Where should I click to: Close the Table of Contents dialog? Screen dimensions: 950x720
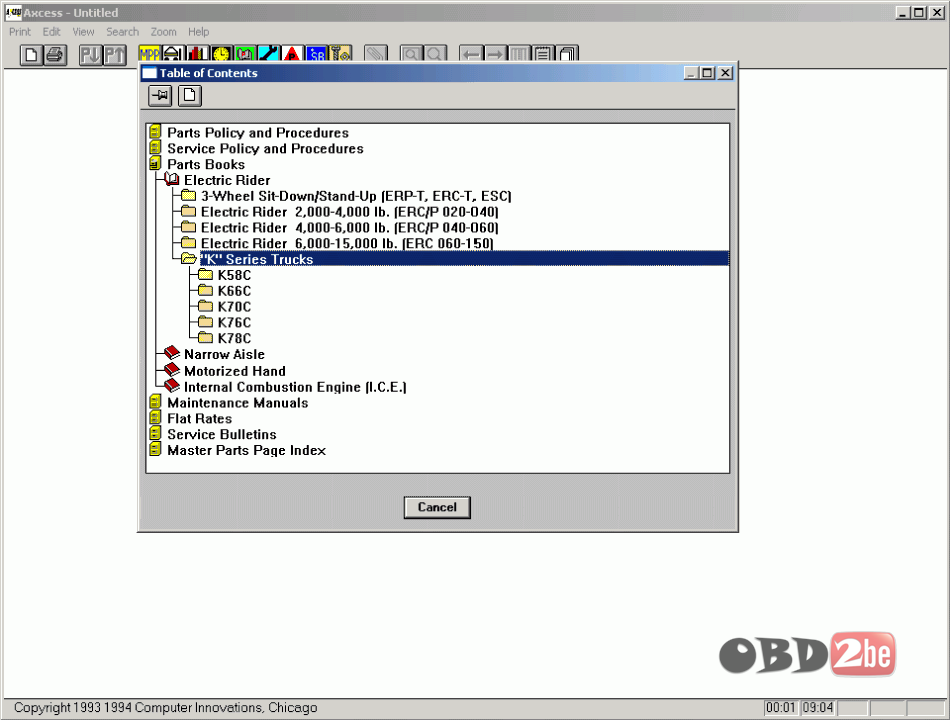(x=725, y=73)
